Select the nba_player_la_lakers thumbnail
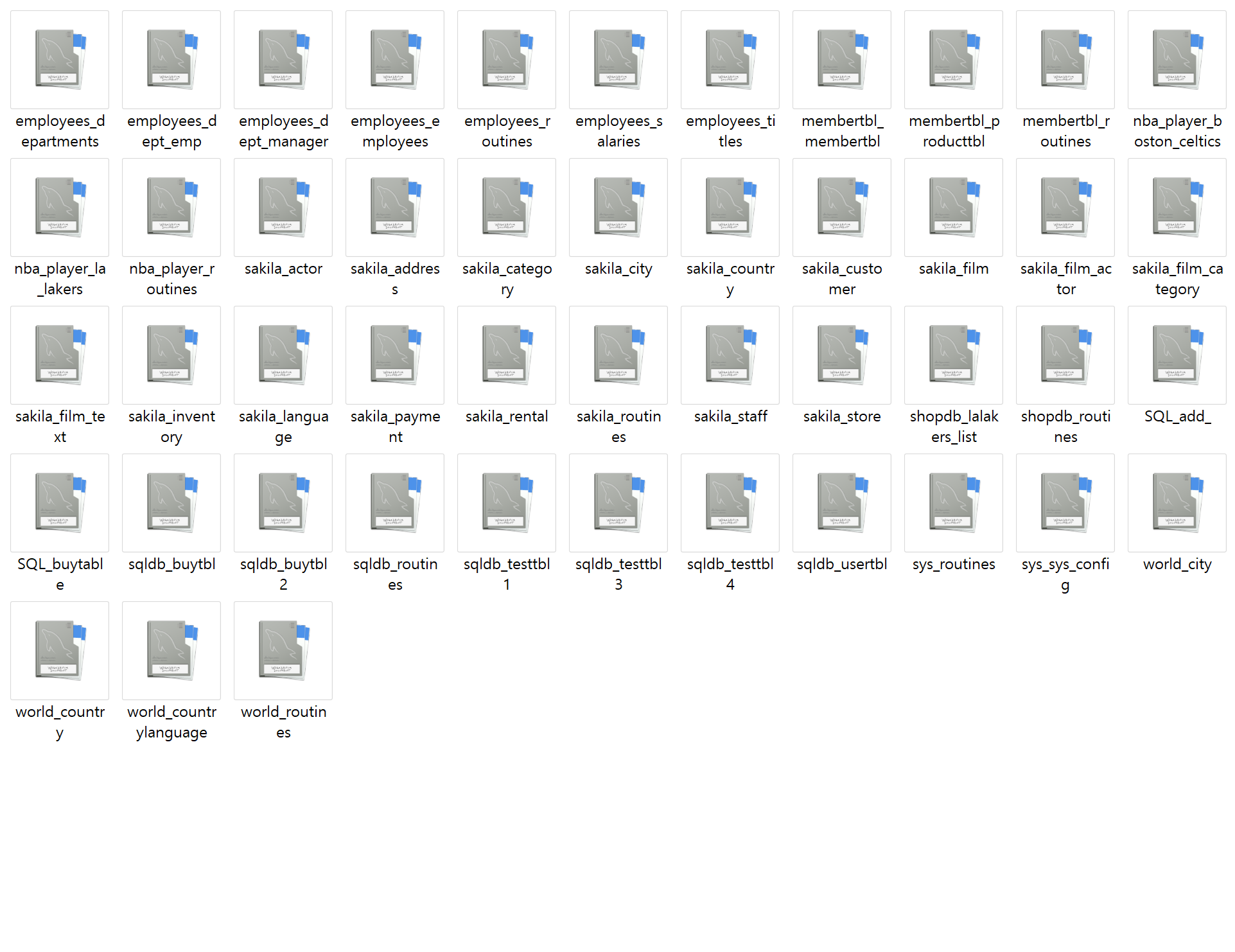Image resolution: width=1235 pixels, height=952 pixels. click(60, 207)
